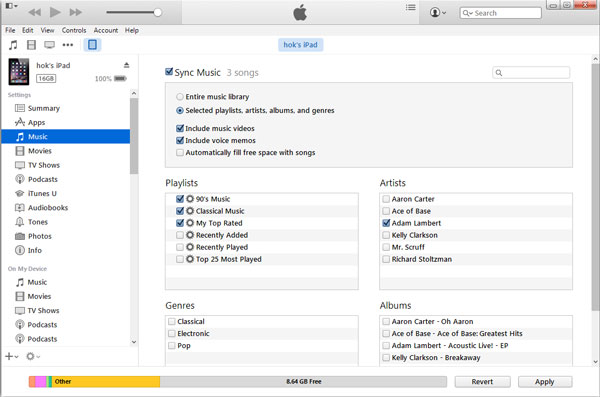Open the Controls menu
Screen dimensions: 600x397
(x=74, y=30)
